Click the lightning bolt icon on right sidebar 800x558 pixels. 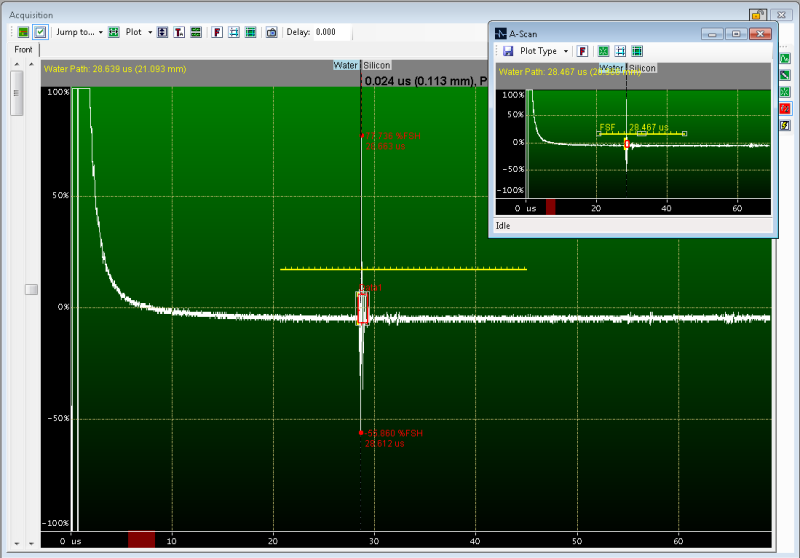pyautogui.click(x=785, y=125)
